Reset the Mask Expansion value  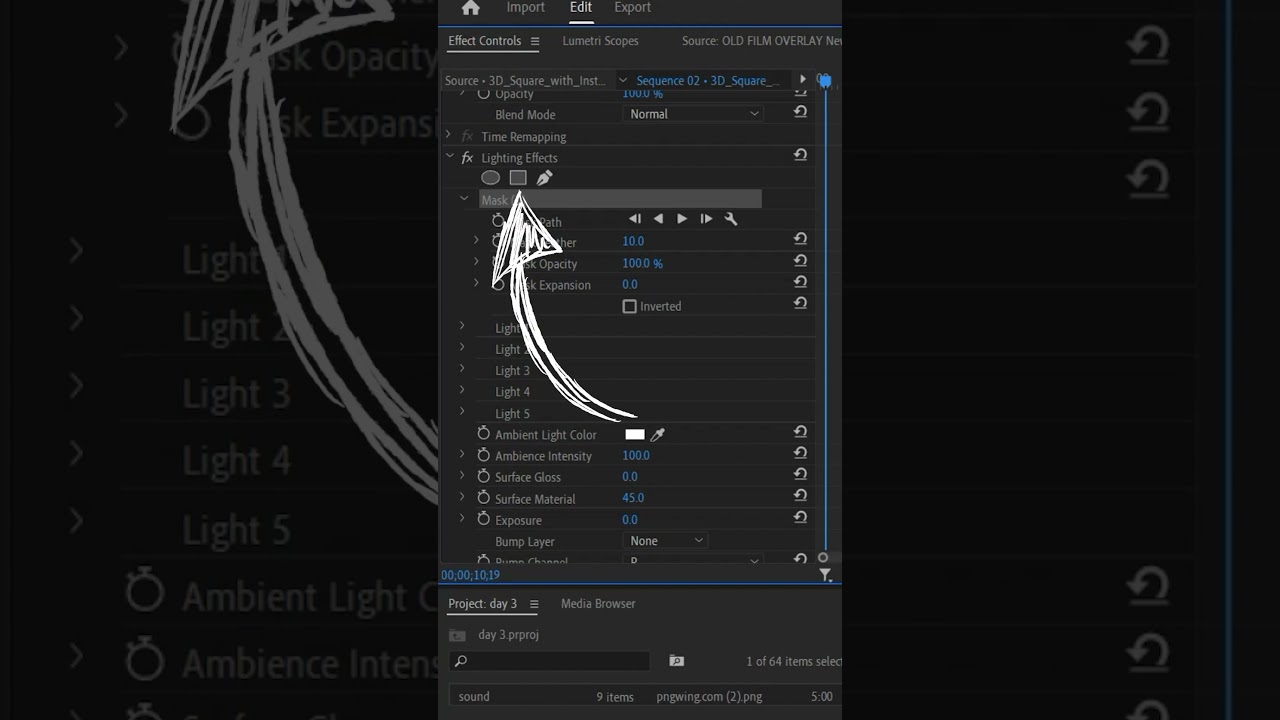click(800, 282)
